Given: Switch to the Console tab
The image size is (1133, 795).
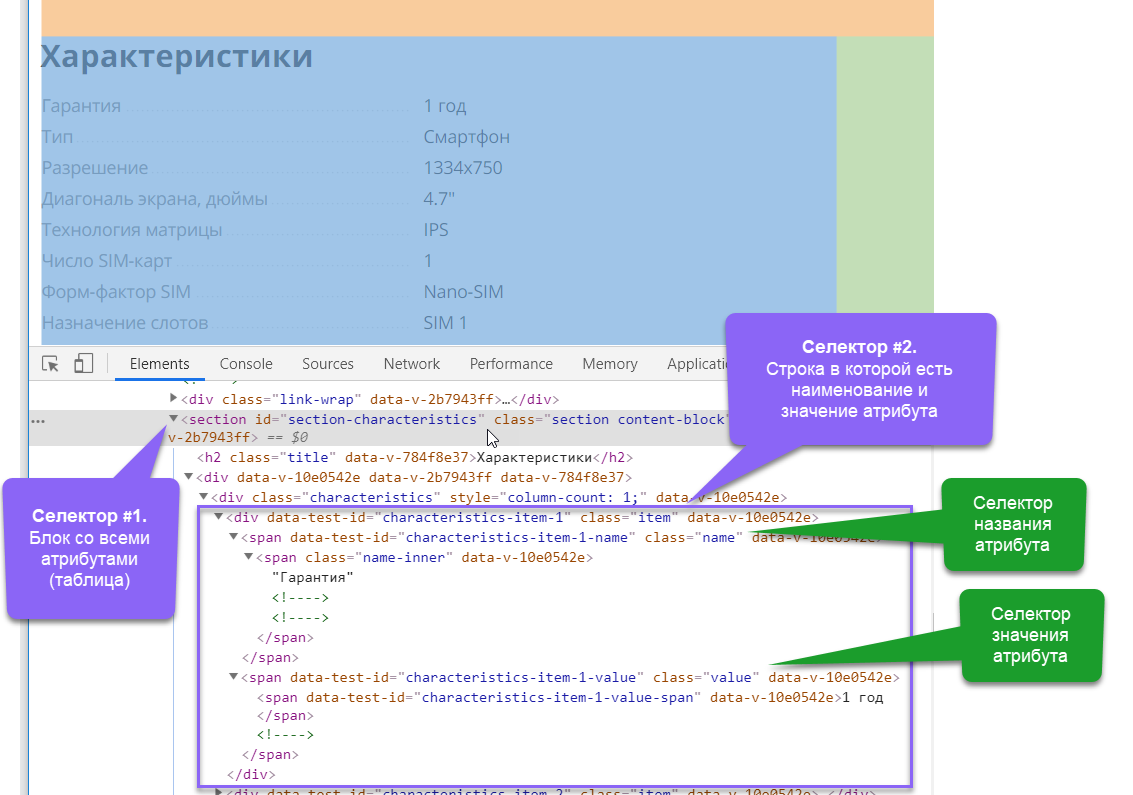Looking at the screenshot, I should (x=246, y=364).
